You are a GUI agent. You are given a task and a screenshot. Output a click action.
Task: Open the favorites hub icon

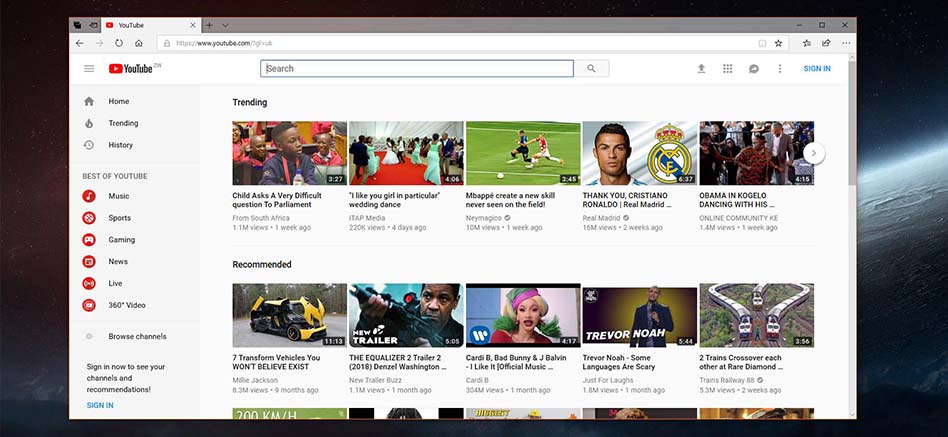click(x=807, y=44)
